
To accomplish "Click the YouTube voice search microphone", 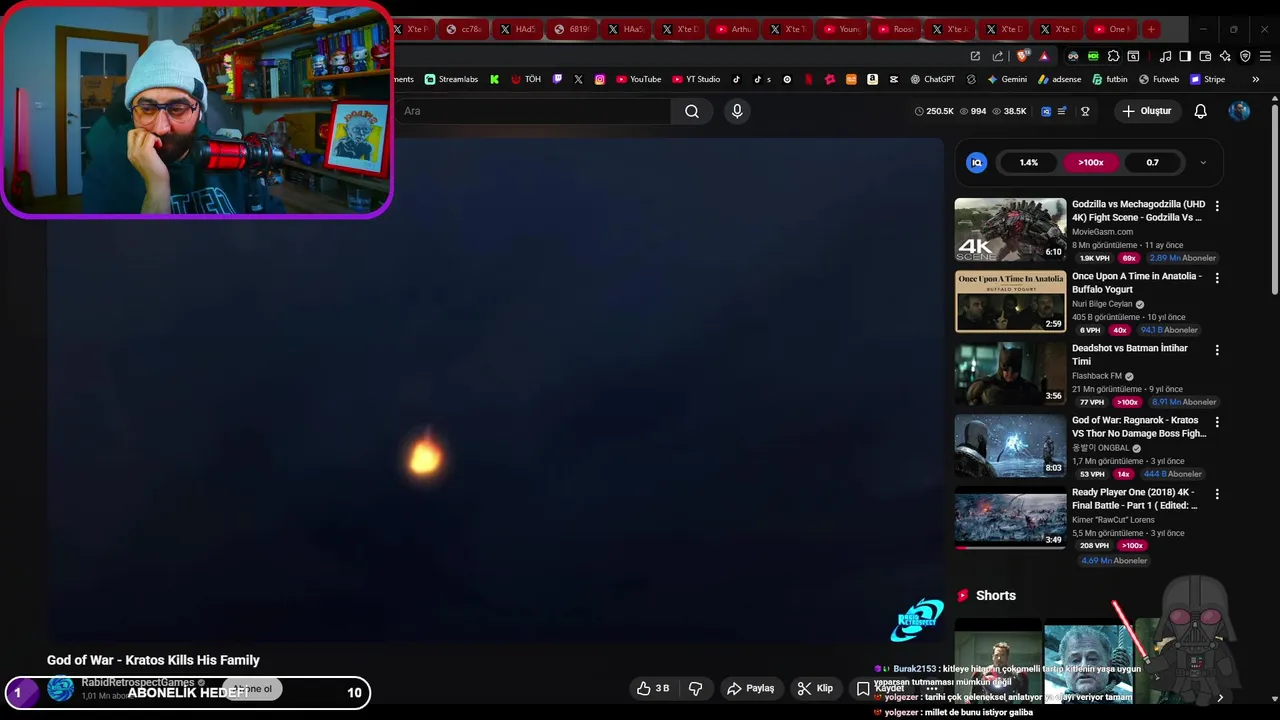I will (x=737, y=111).
